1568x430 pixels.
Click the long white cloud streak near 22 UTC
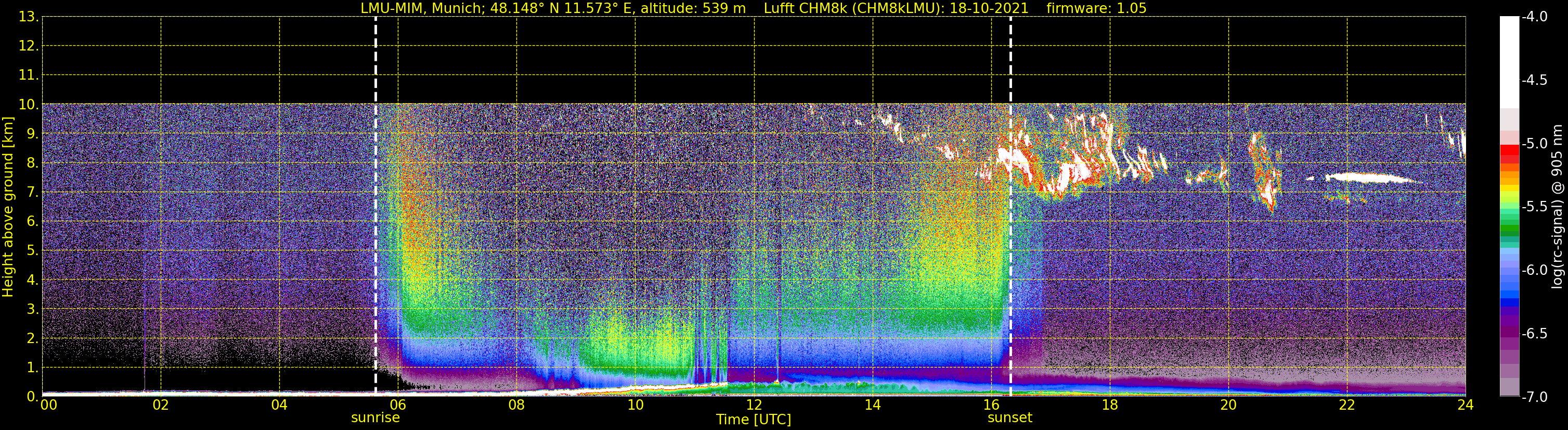1372,179
